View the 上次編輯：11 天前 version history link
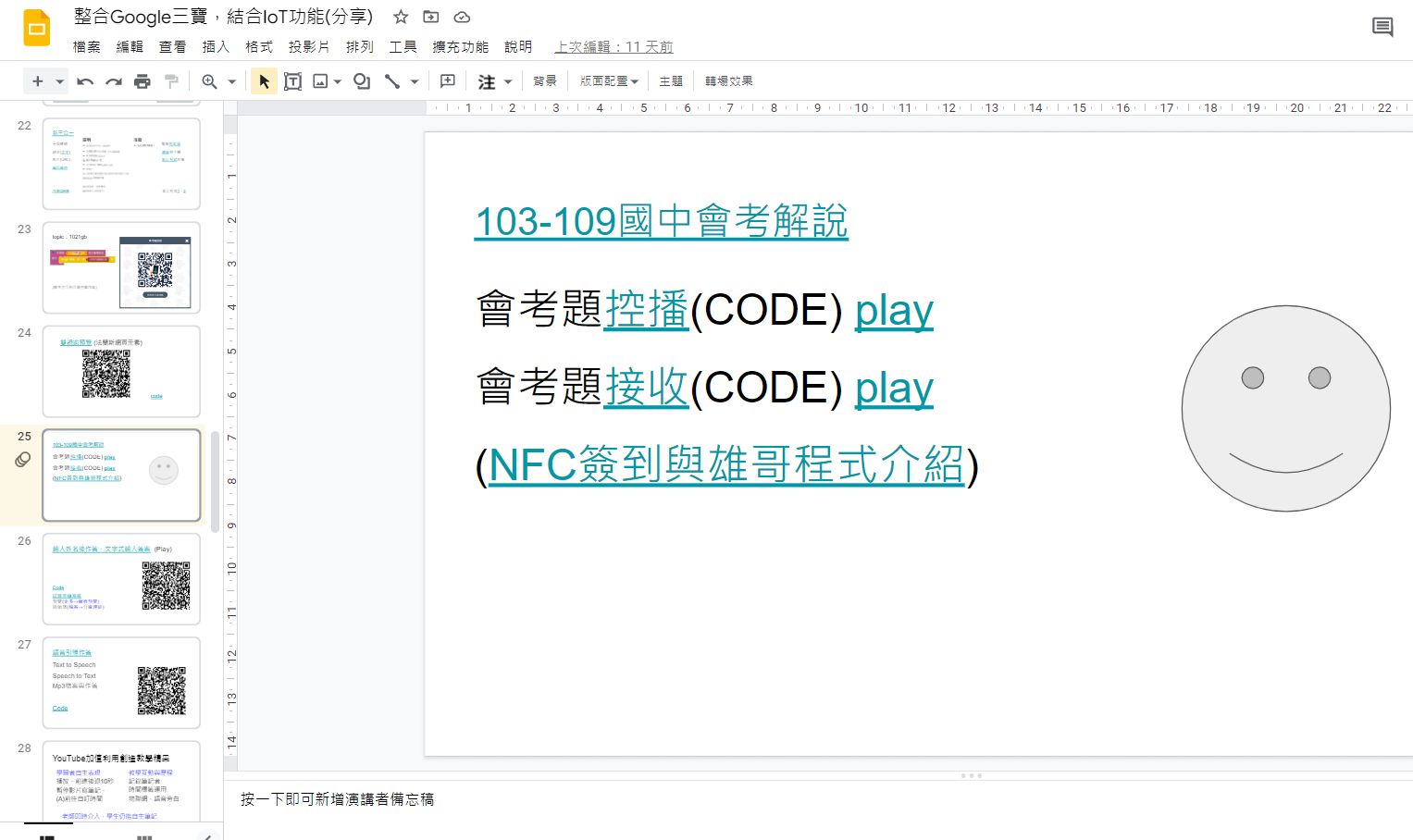The width and height of the screenshot is (1413, 840). coord(614,46)
